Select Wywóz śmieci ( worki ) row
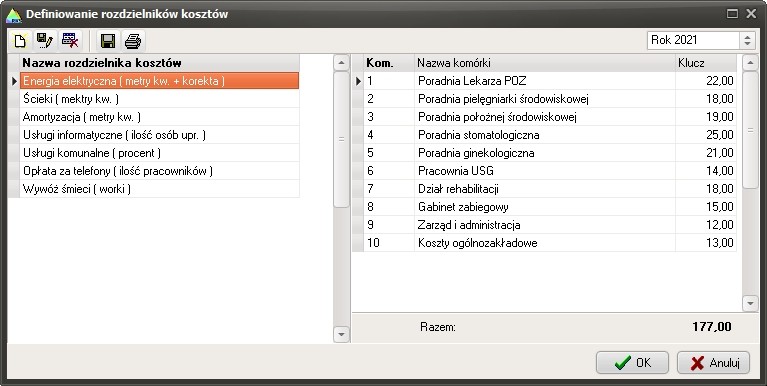767x386 pixels. 159,189
